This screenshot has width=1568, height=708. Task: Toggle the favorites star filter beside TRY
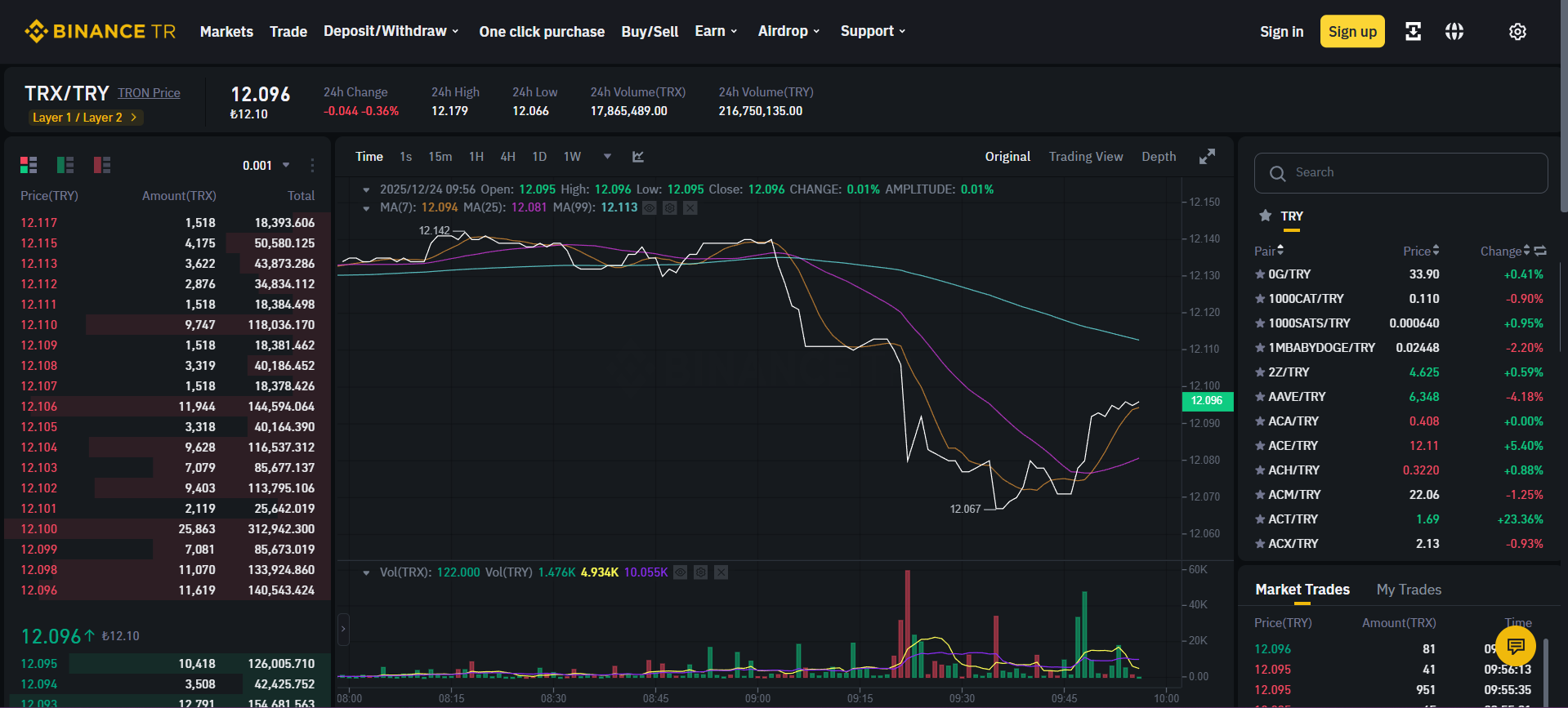[x=1265, y=216]
